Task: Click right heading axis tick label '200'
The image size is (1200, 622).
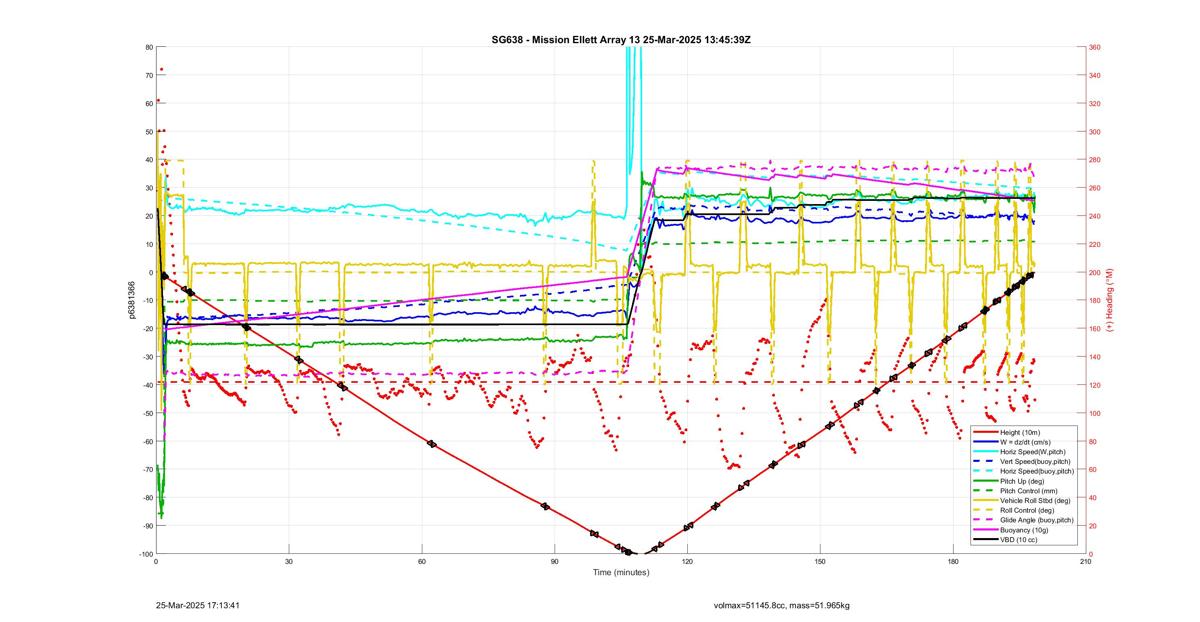Action: pos(1095,272)
